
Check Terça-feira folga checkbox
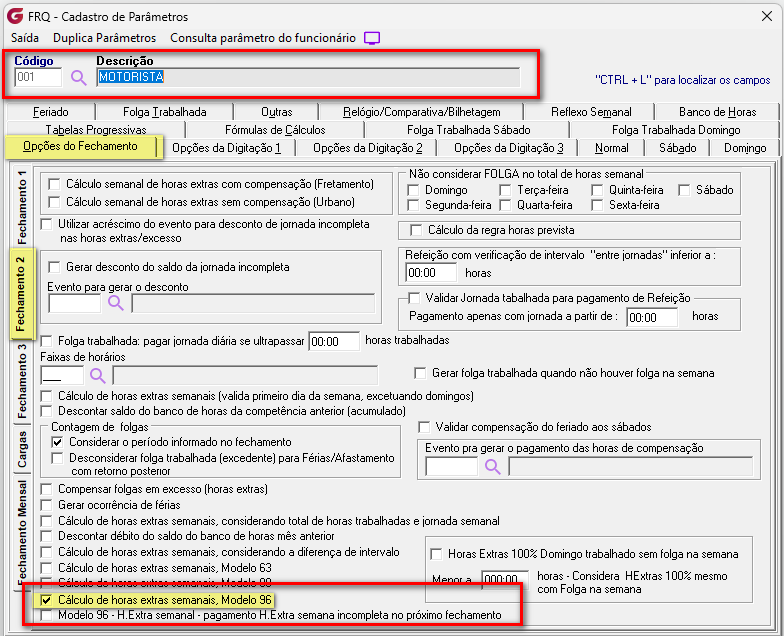pyautogui.click(x=506, y=190)
